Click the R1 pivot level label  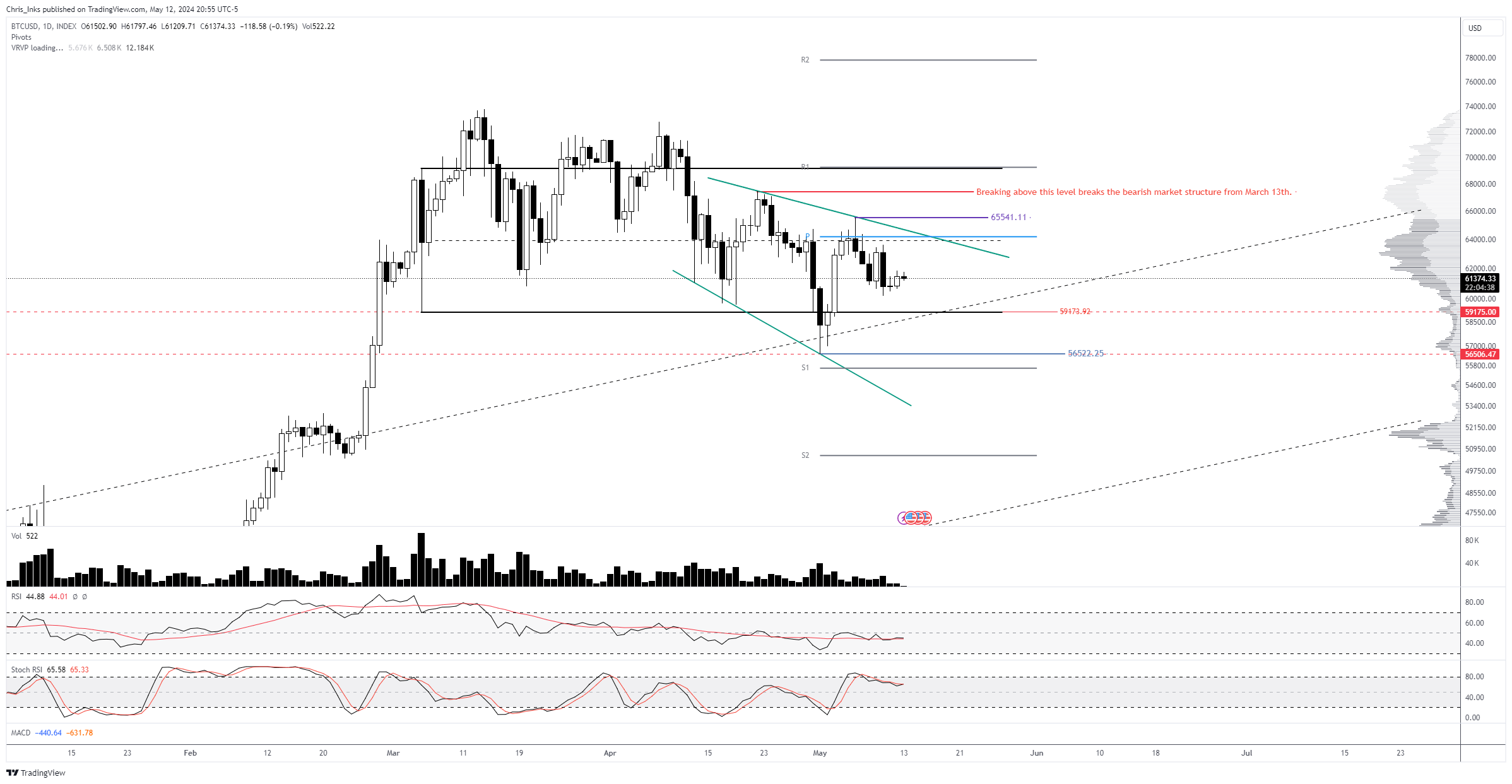click(x=805, y=167)
